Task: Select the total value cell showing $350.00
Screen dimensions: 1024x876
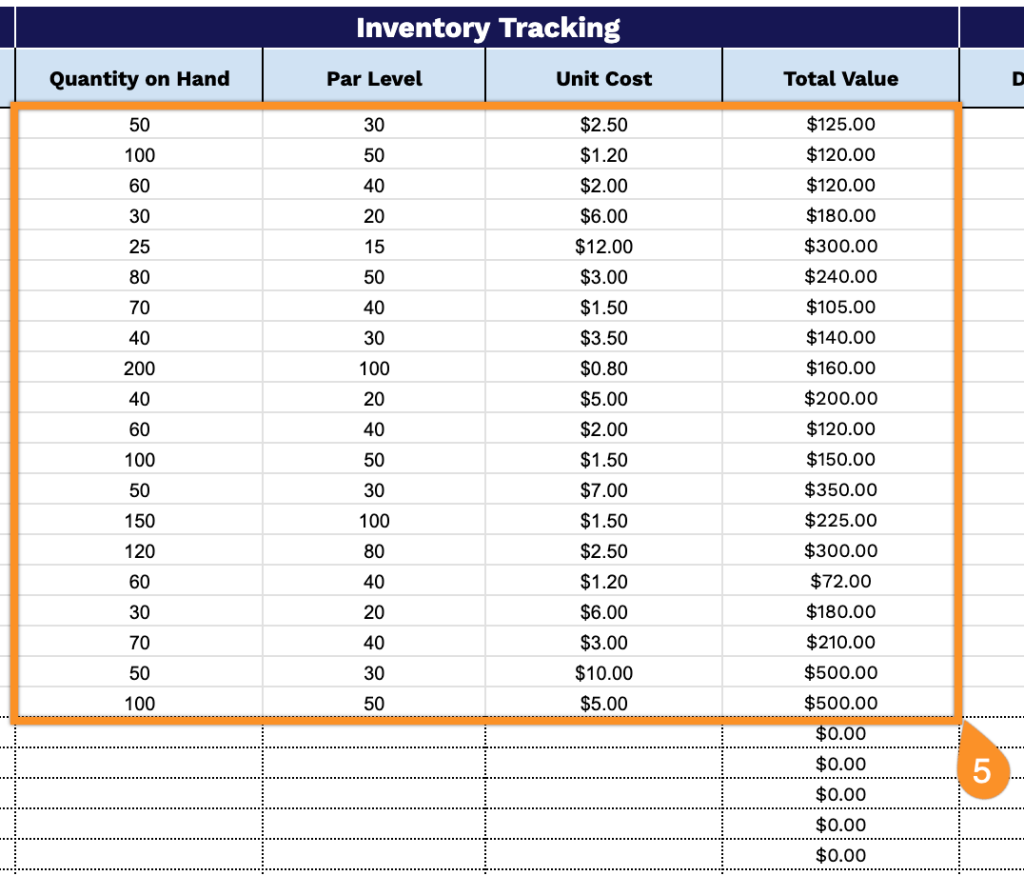Action: coord(841,490)
